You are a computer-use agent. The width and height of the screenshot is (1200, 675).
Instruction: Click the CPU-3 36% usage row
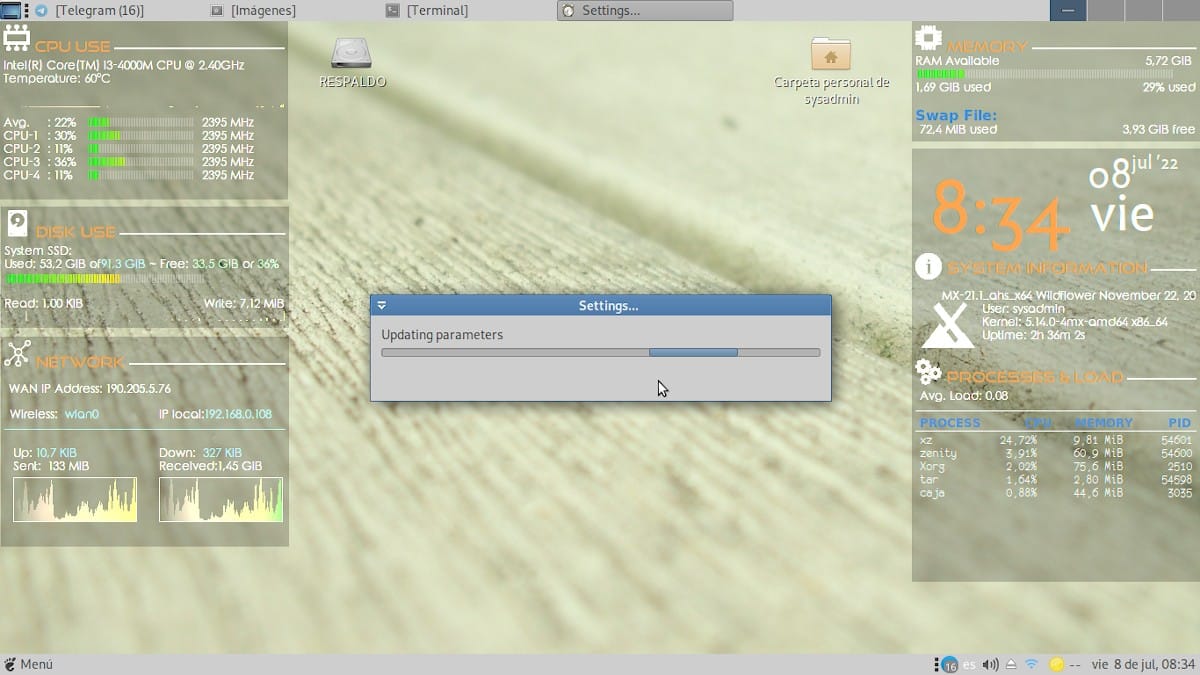click(x=129, y=162)
